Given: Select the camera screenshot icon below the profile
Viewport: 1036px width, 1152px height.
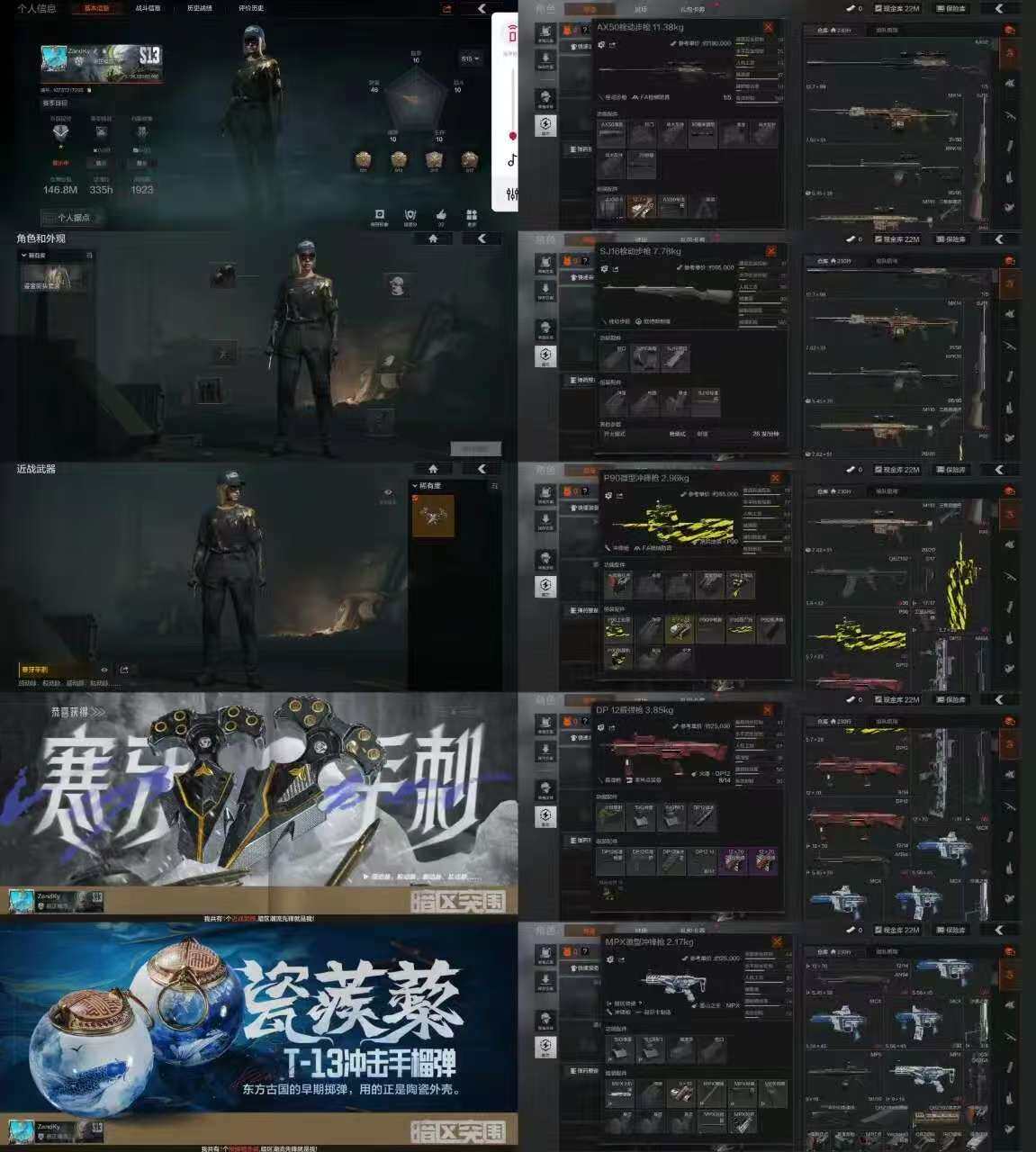Looking at the screenshot, I should click(x=379, y=214).
